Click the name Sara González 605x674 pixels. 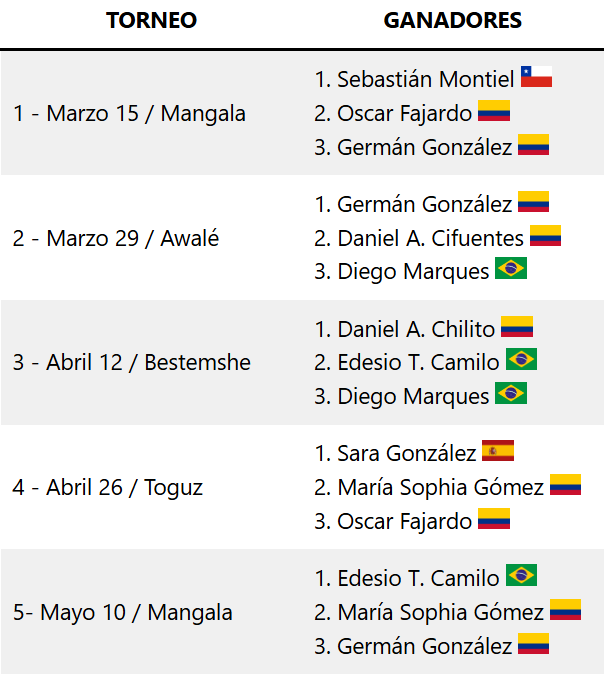(x=406, y=453)
